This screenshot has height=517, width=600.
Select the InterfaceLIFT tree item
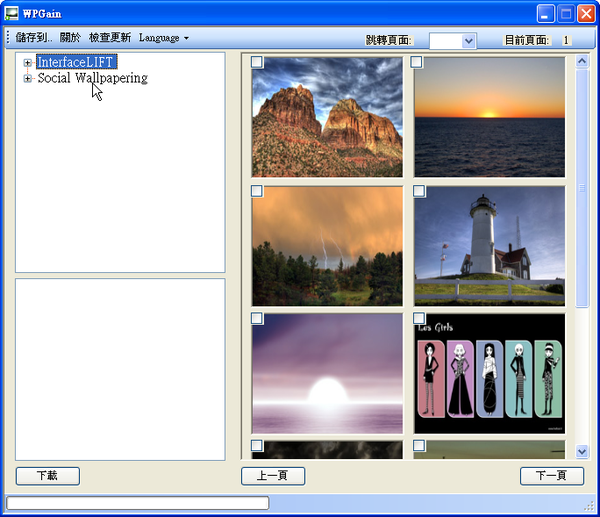(x=76, y=62)
